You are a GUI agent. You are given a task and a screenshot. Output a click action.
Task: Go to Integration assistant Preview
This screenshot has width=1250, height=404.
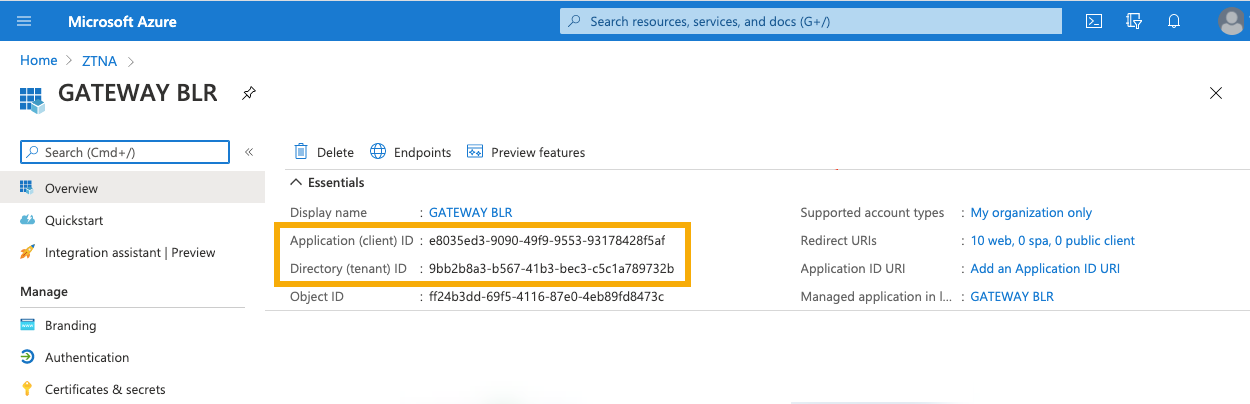tap(129, 252)
